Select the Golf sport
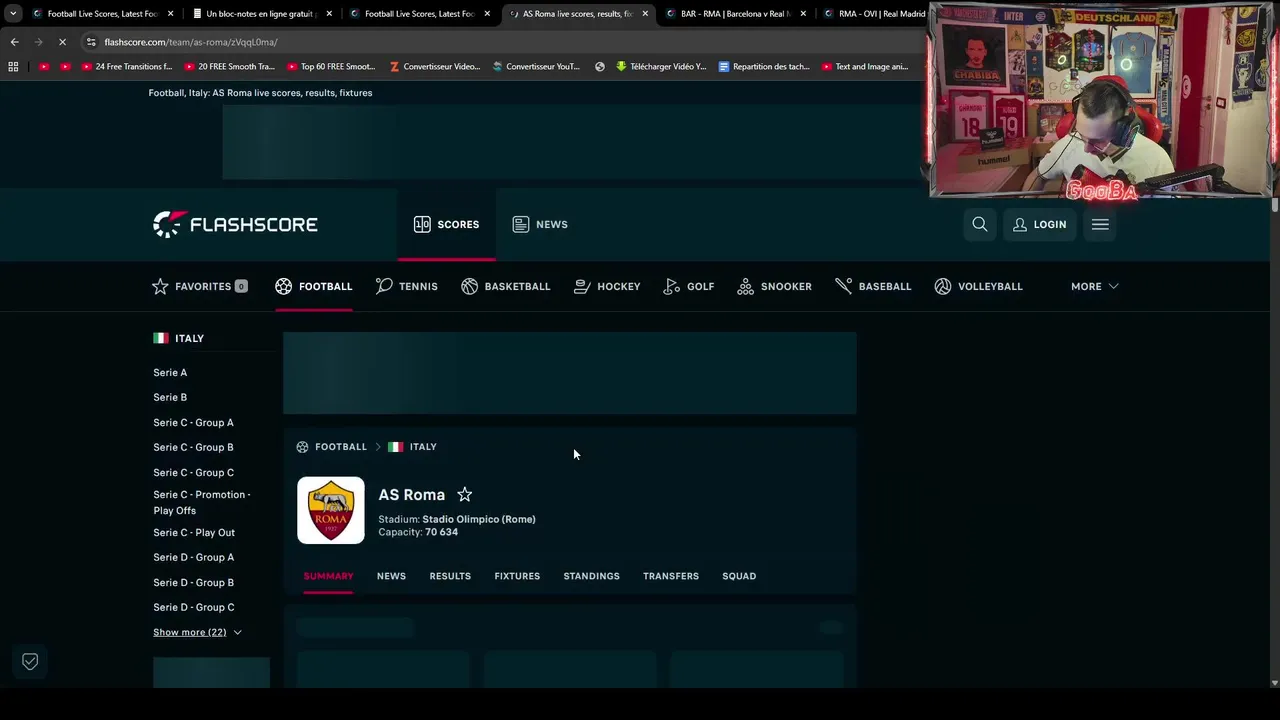 689,286
